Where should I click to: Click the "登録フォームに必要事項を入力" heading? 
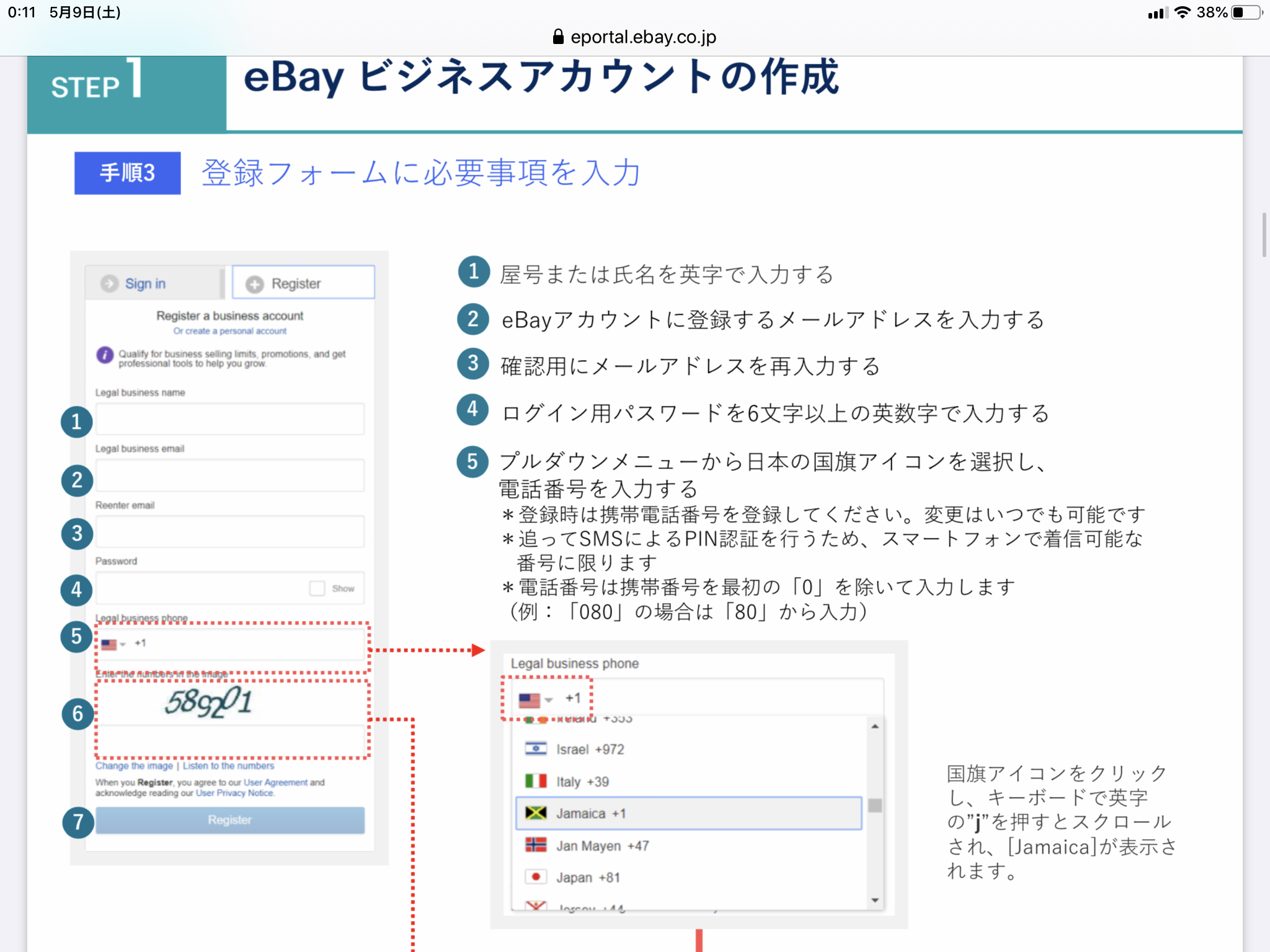click(421, 172)
